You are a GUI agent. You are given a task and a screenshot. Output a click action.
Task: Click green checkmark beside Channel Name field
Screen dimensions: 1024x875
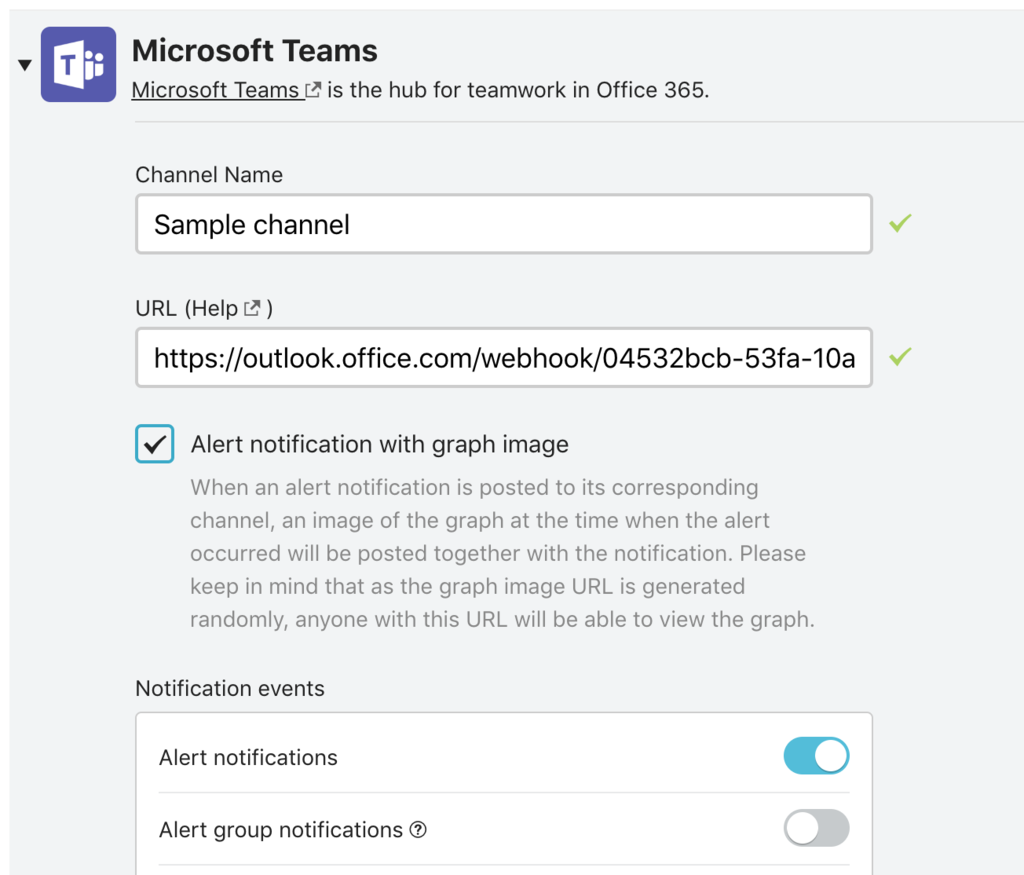[900, 223]
